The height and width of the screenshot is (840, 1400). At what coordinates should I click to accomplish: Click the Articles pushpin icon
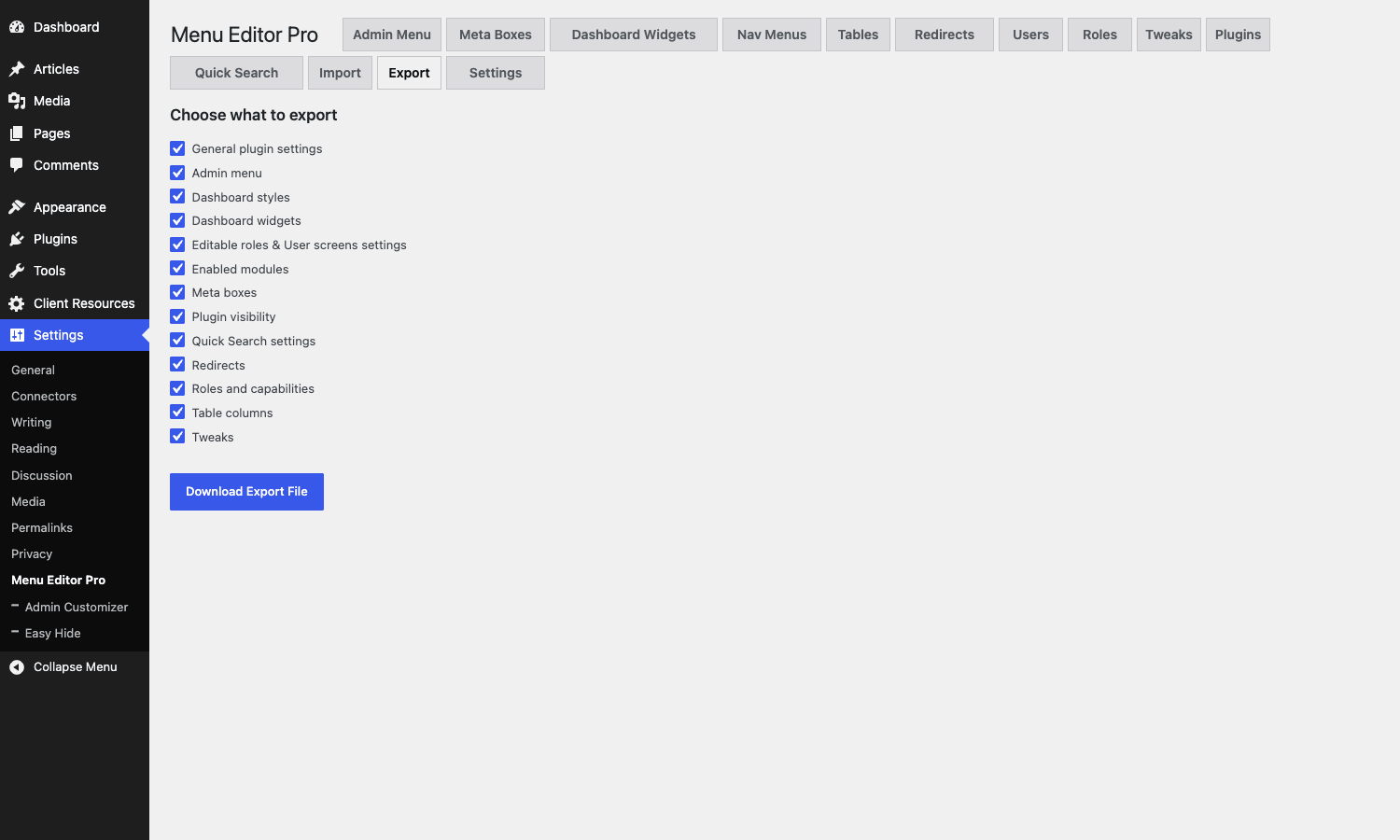(x=17, y=69)
